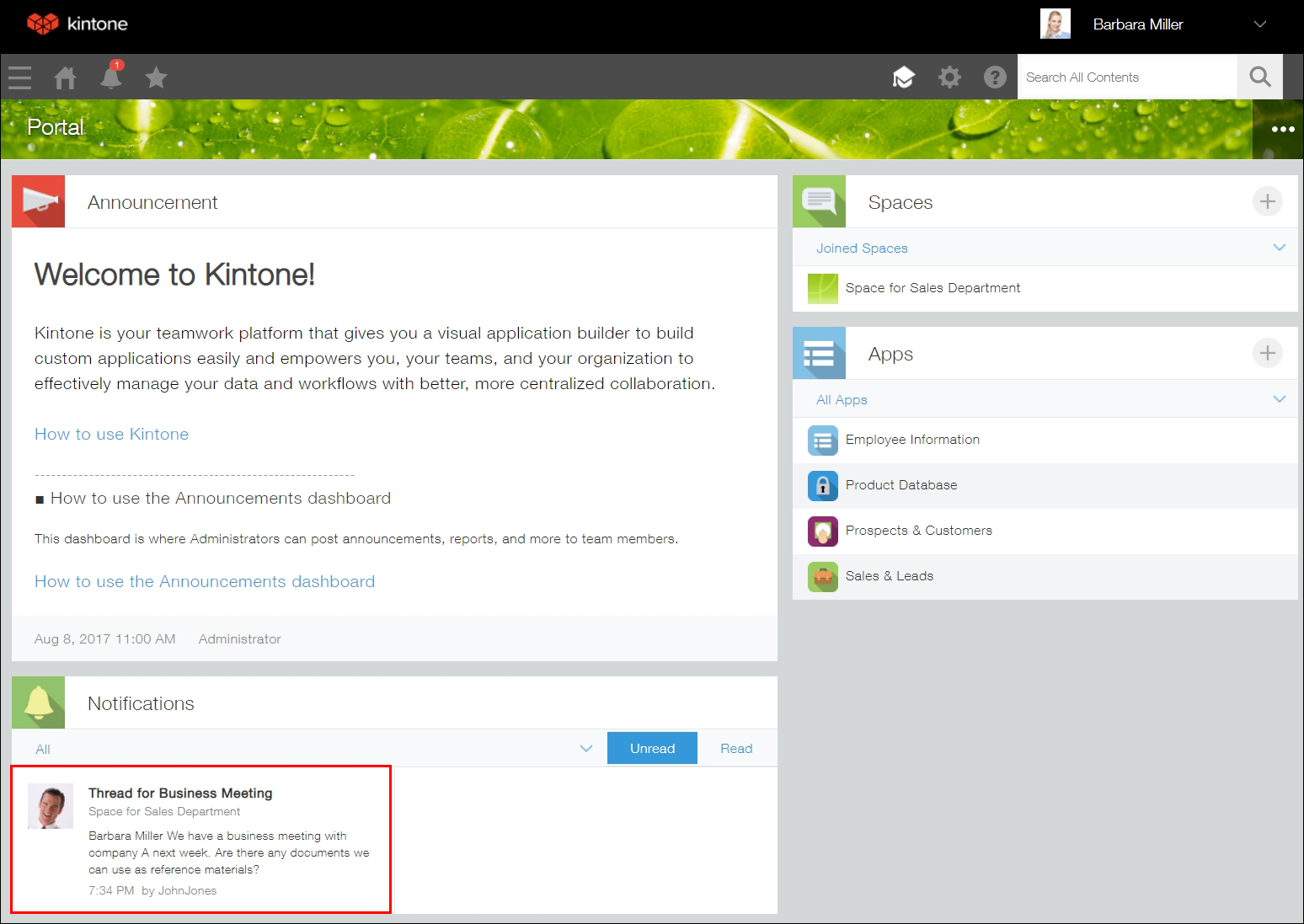Screen dimensions: 1304x924
Task: Click the question mark help icon
Action: 995,77
